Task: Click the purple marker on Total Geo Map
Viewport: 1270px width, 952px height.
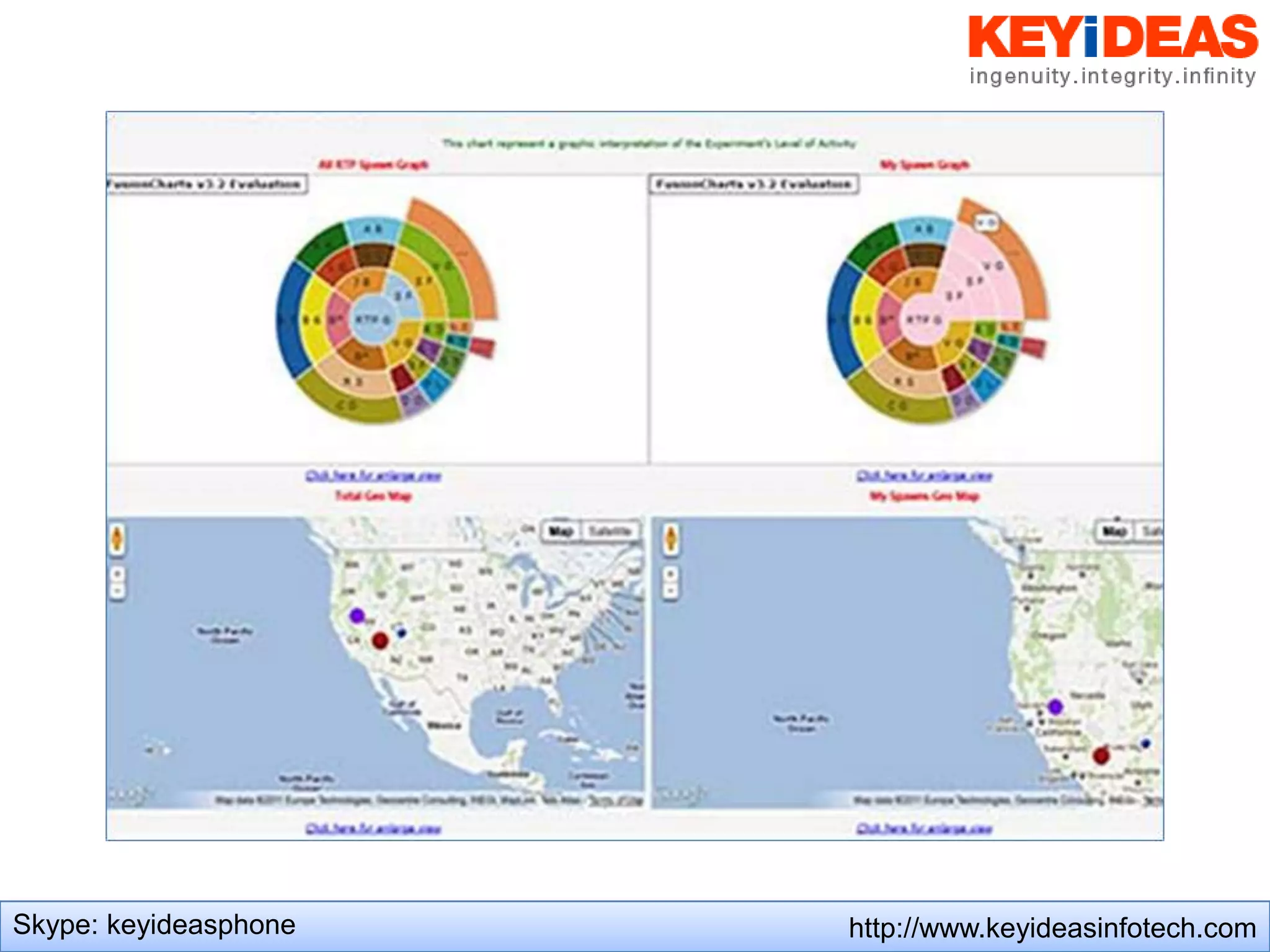Action: coord(357,615)
